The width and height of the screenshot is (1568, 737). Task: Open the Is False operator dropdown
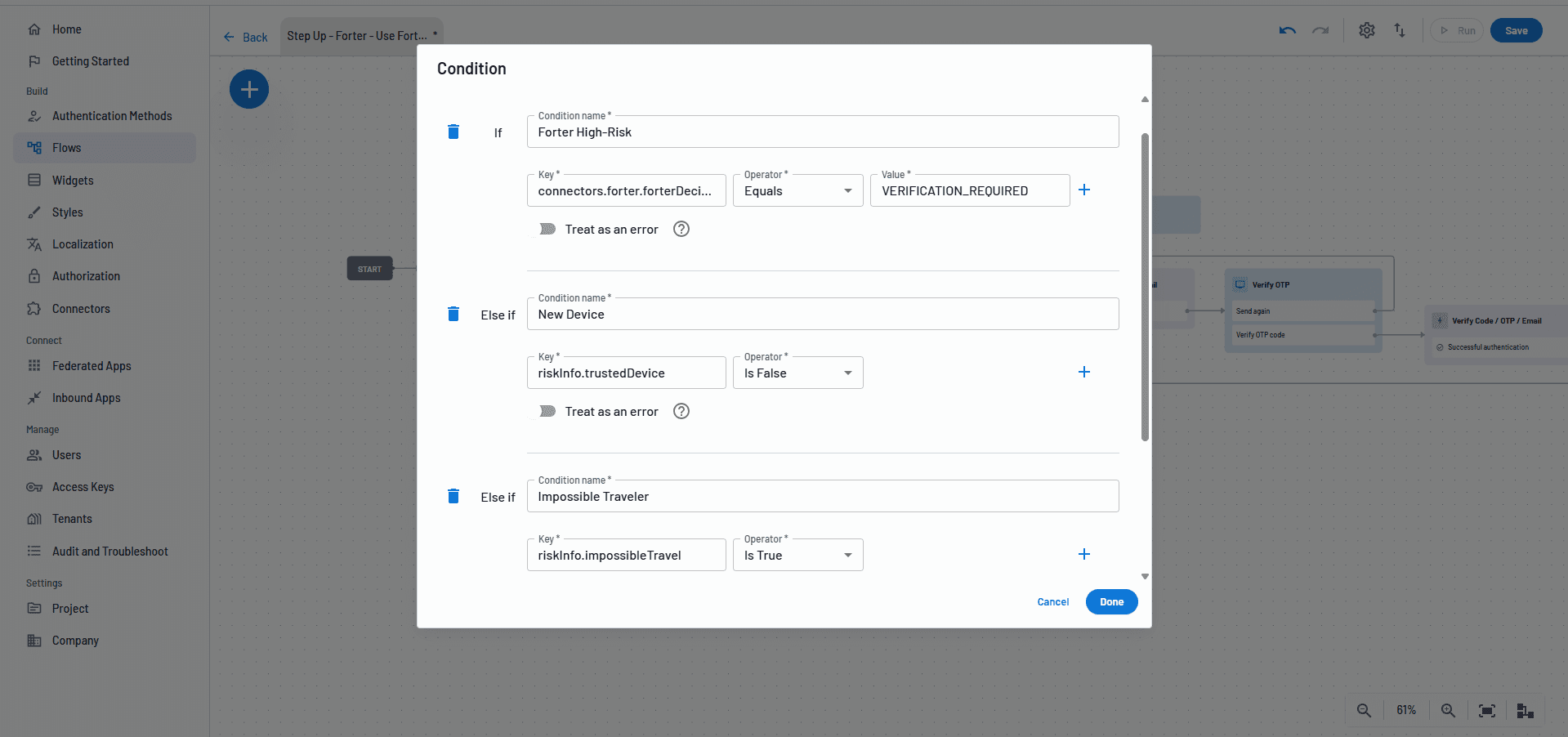coord(797,373)
